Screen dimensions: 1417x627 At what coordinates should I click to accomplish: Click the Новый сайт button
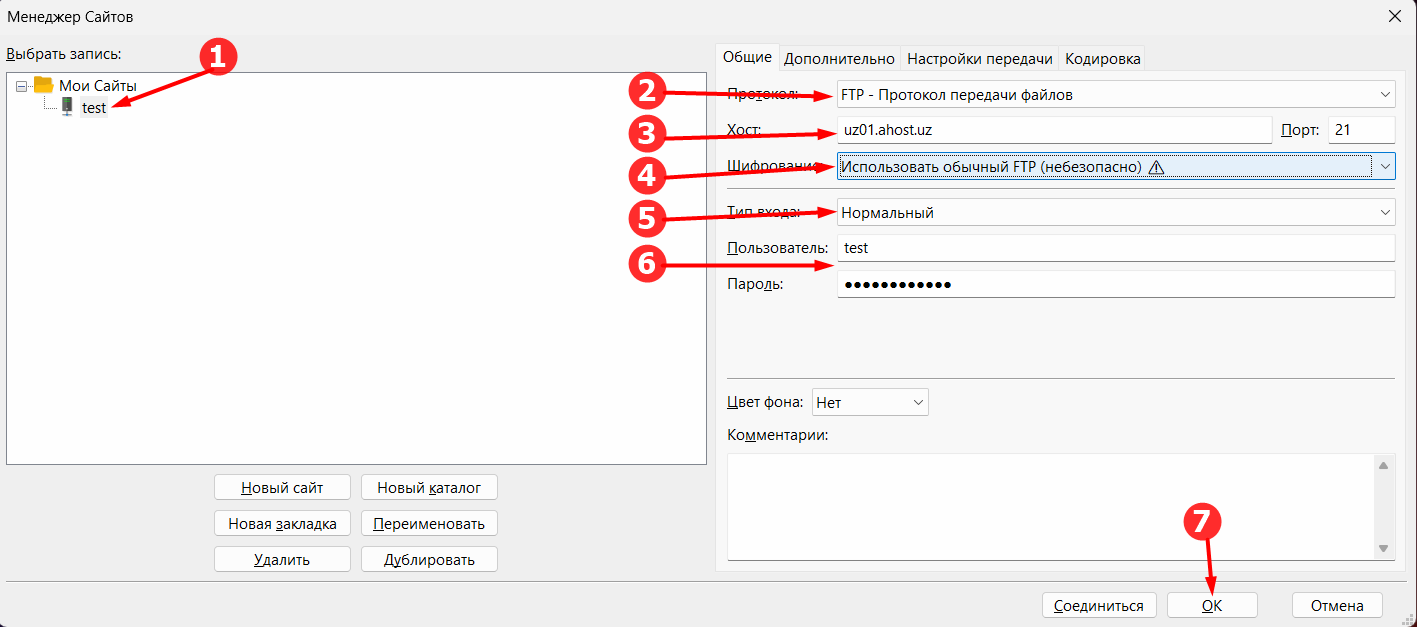click(282, 488)
